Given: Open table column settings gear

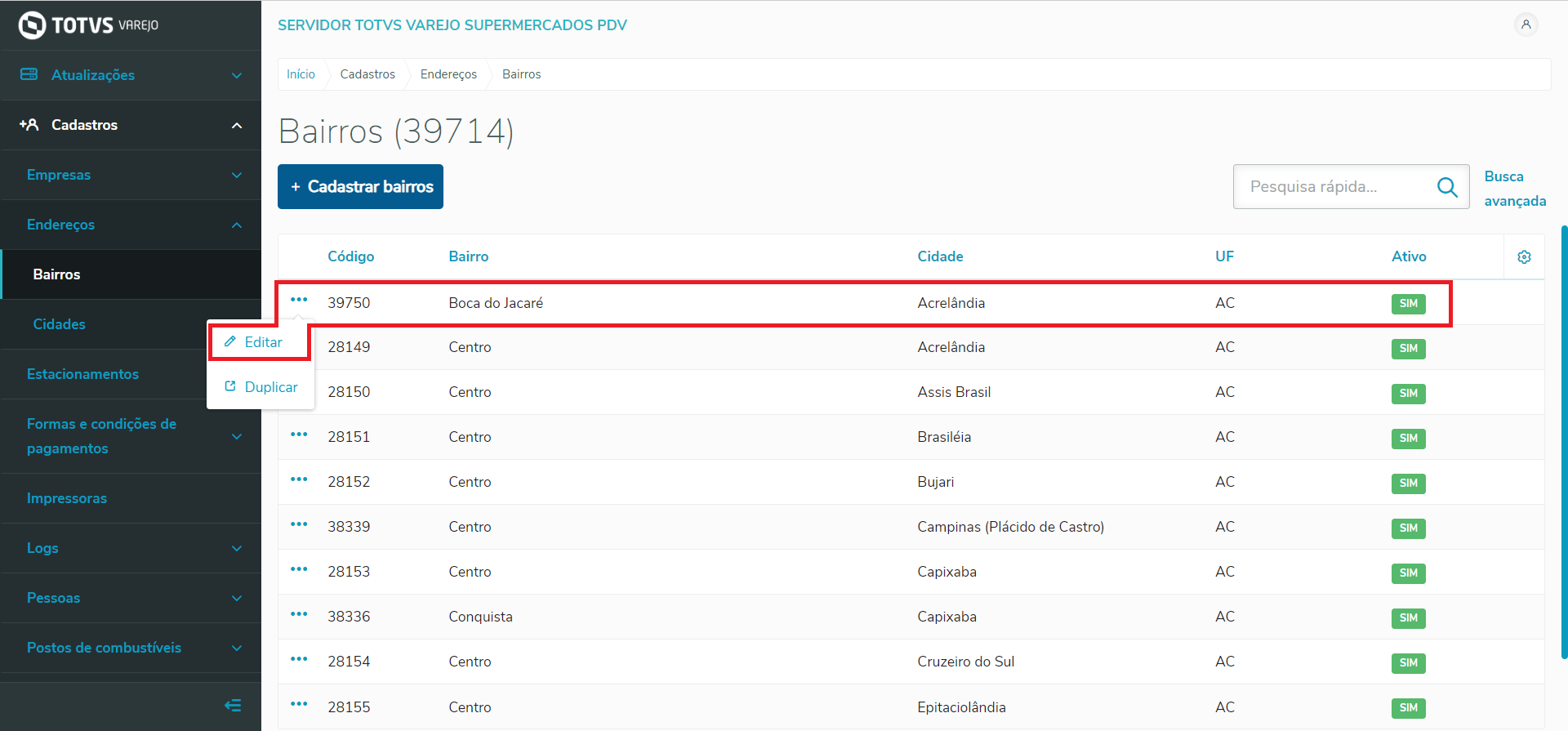Looking at the screenshot, I should click(1524, 257).
